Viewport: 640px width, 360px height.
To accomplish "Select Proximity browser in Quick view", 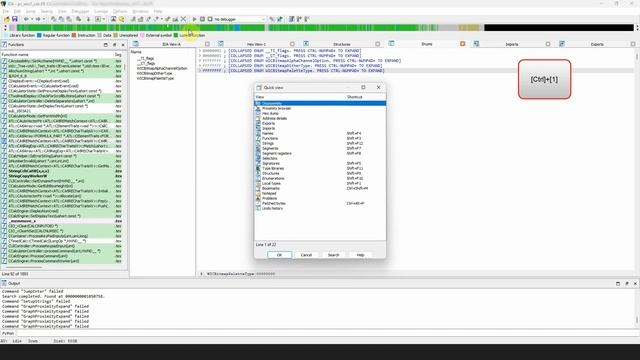I will point(320,109).
